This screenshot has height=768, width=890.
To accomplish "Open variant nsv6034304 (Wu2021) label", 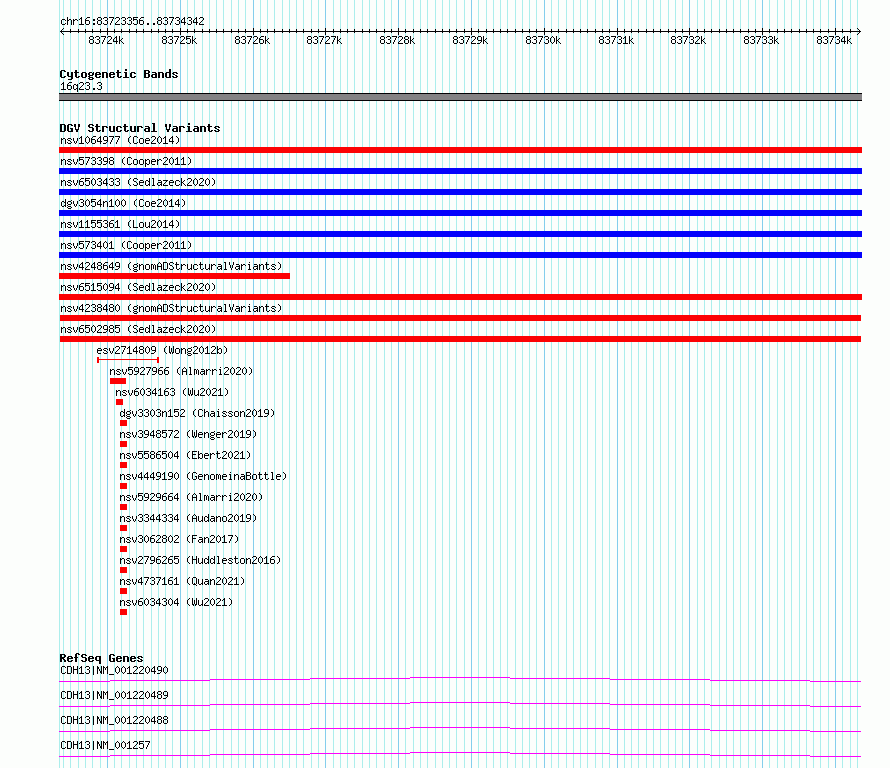I will (x=176, y=602).
